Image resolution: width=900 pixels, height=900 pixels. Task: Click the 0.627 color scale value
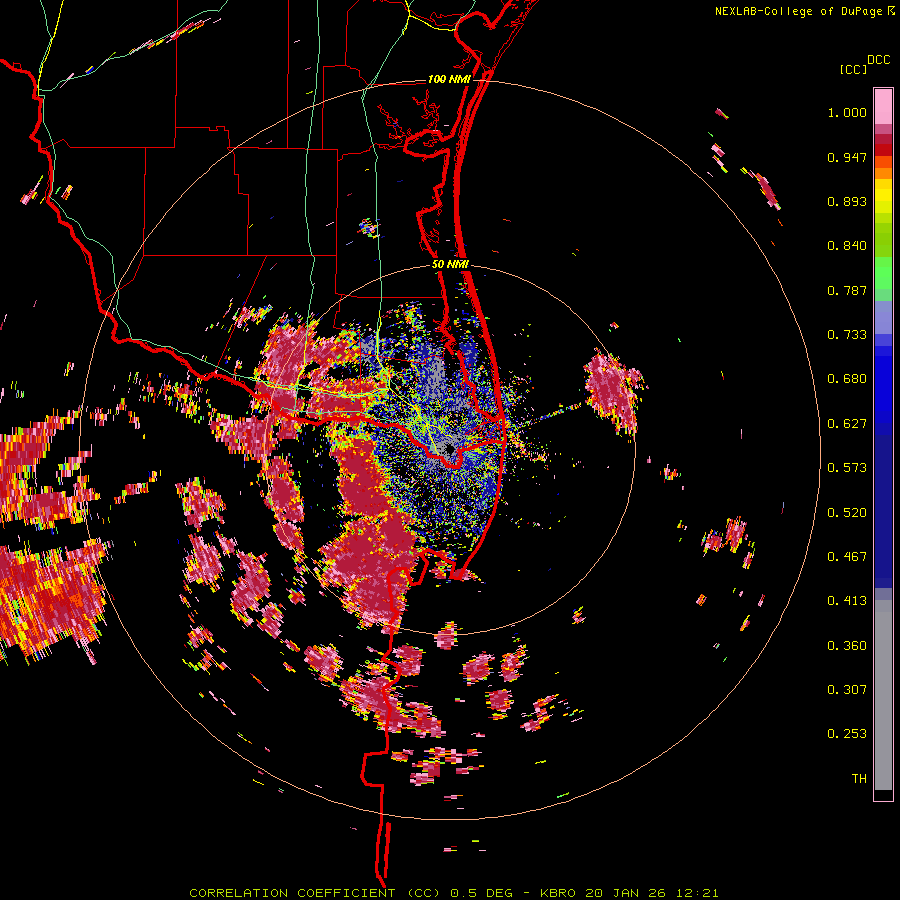tap(847, 424)
